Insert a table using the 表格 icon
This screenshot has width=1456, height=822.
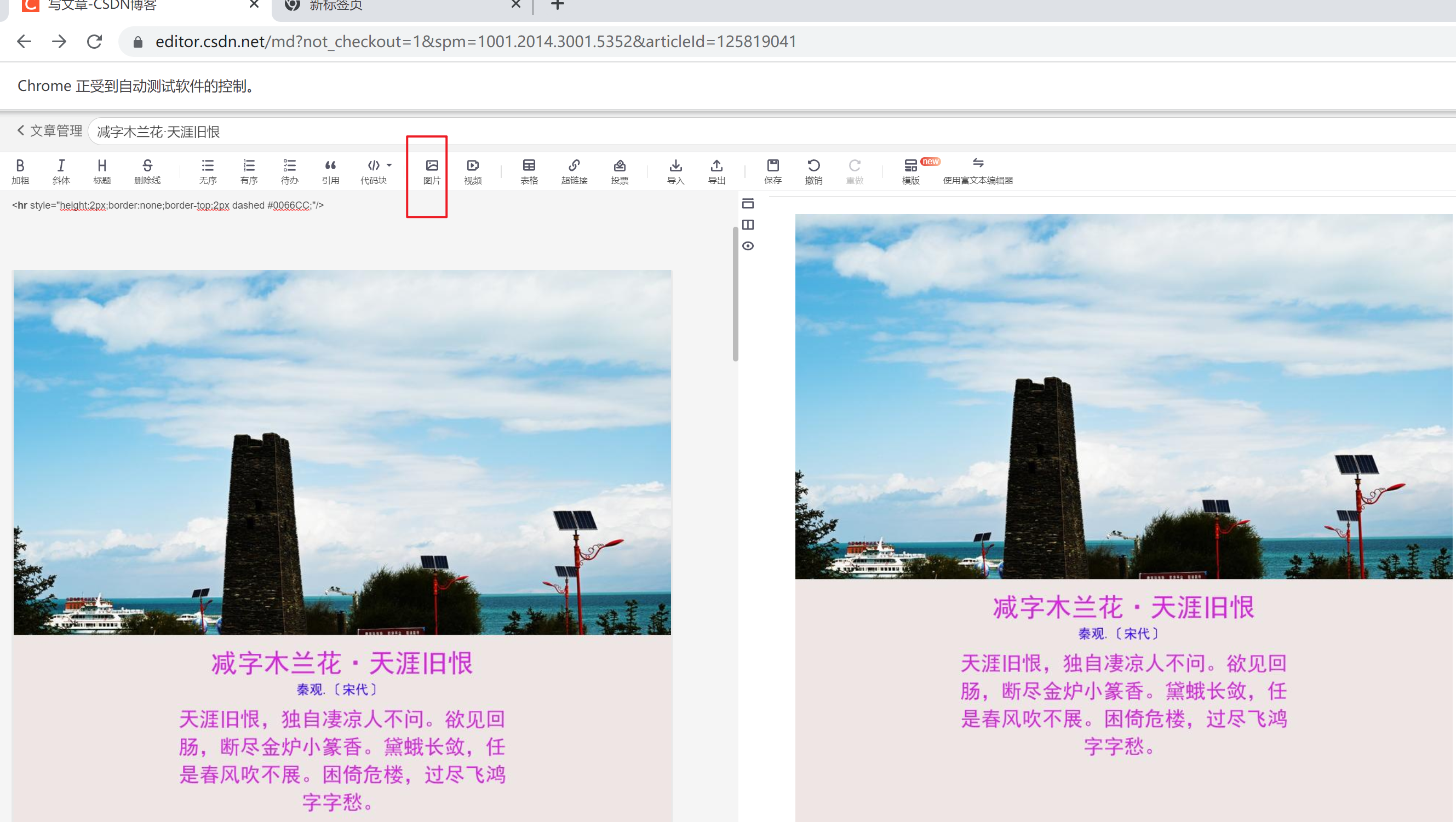[x=529, y=171]
